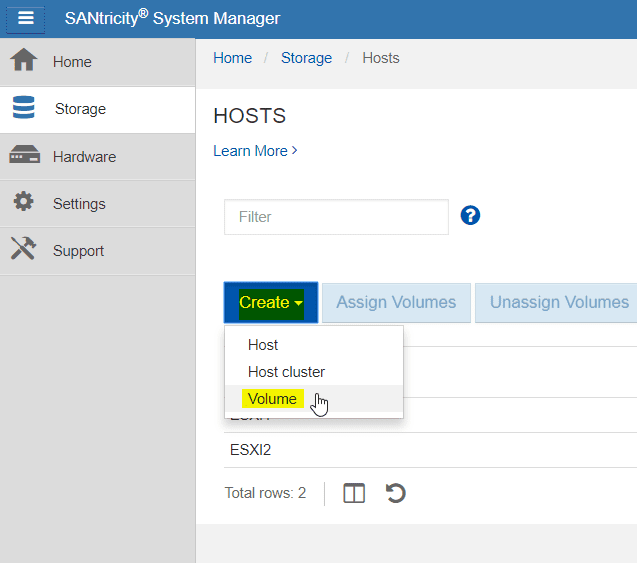Open the hamburger navigation menu
This screenshot has width=637, height=563.
(x=26, y=18)
